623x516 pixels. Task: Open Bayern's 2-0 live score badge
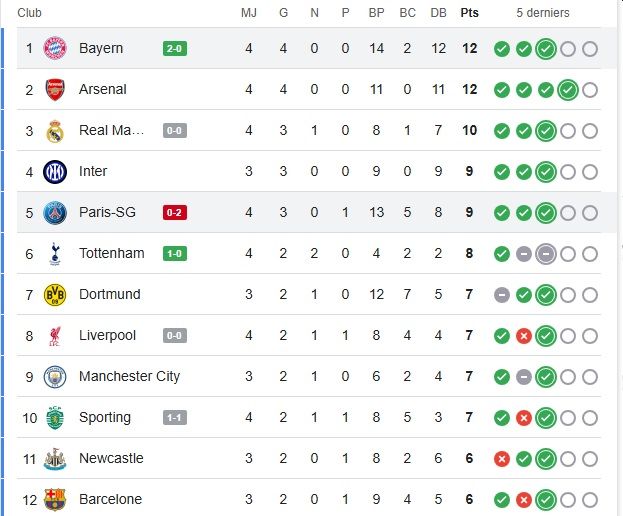(x=175, y=48)
